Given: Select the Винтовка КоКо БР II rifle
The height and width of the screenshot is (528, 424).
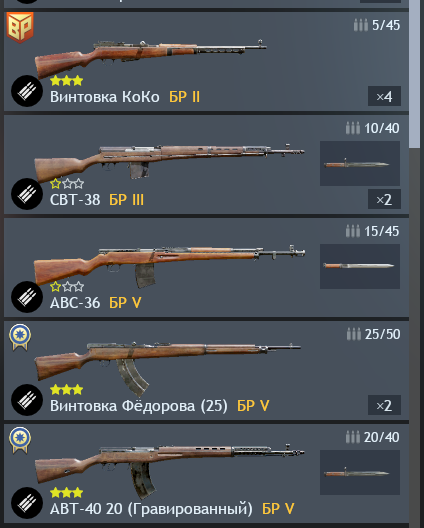Looking at the screenshot, I should coord(151,57).
